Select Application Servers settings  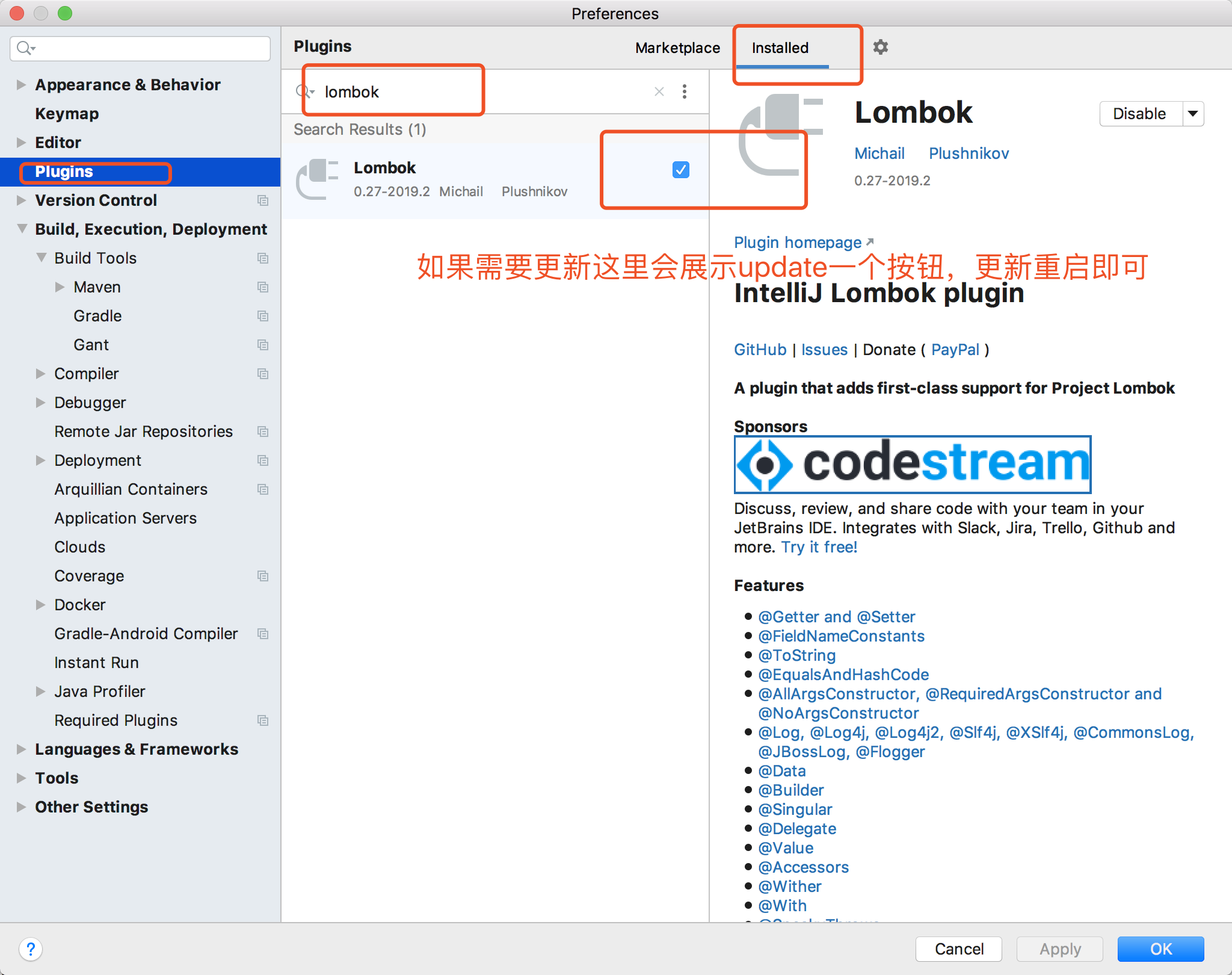(x=126, y=518)
